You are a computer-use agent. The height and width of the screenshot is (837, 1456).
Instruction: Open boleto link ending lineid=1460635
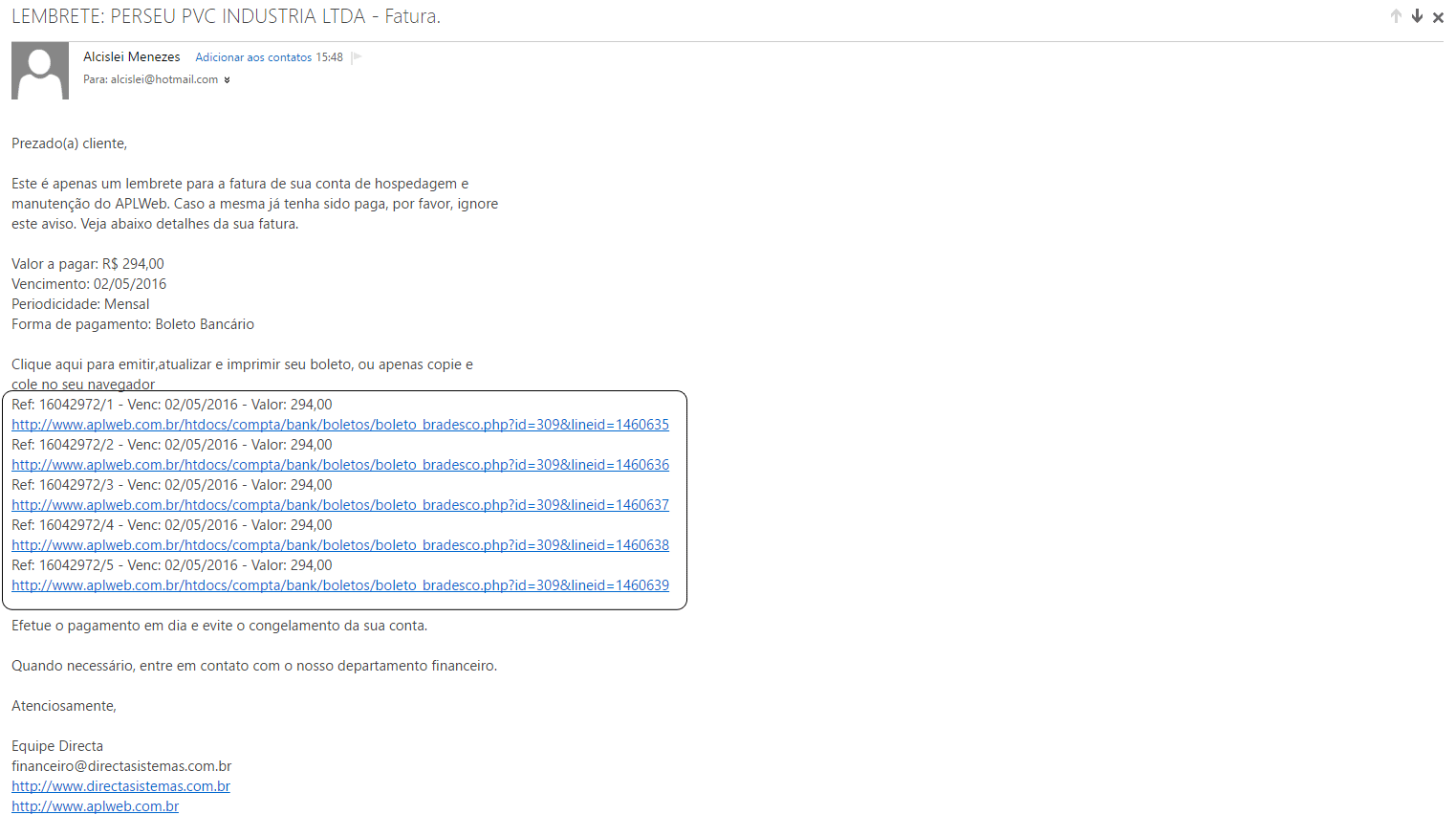(x=340, y=425)
